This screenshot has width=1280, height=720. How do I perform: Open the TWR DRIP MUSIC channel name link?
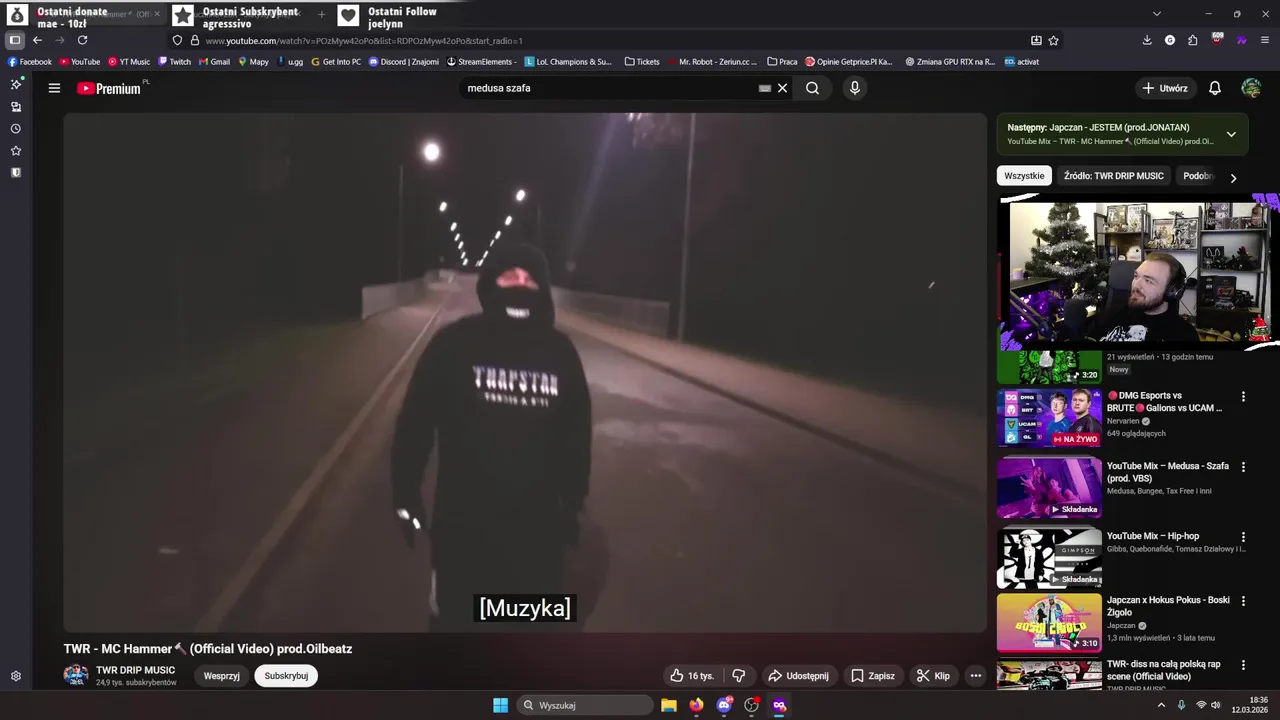[135, 670]
